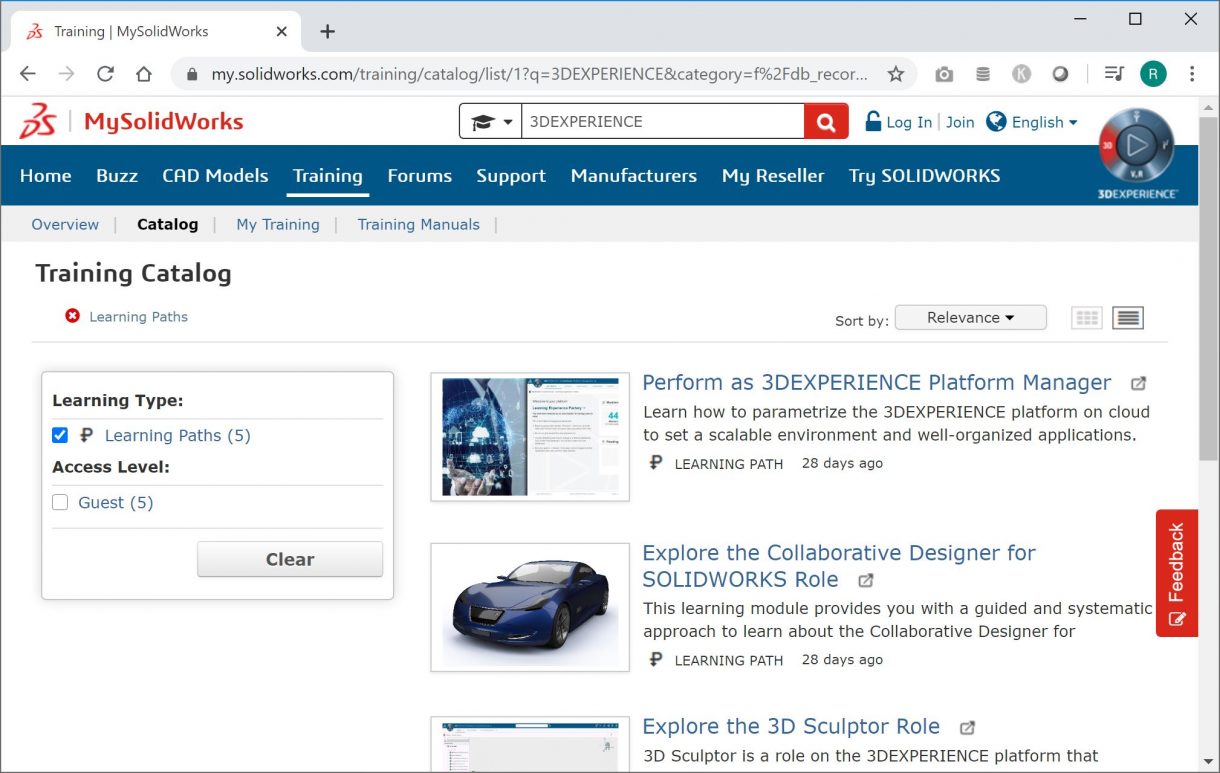The height and width of the screenshot is (773, 1220).
Task: Select the Training navigation item
Action: (328, 175)
